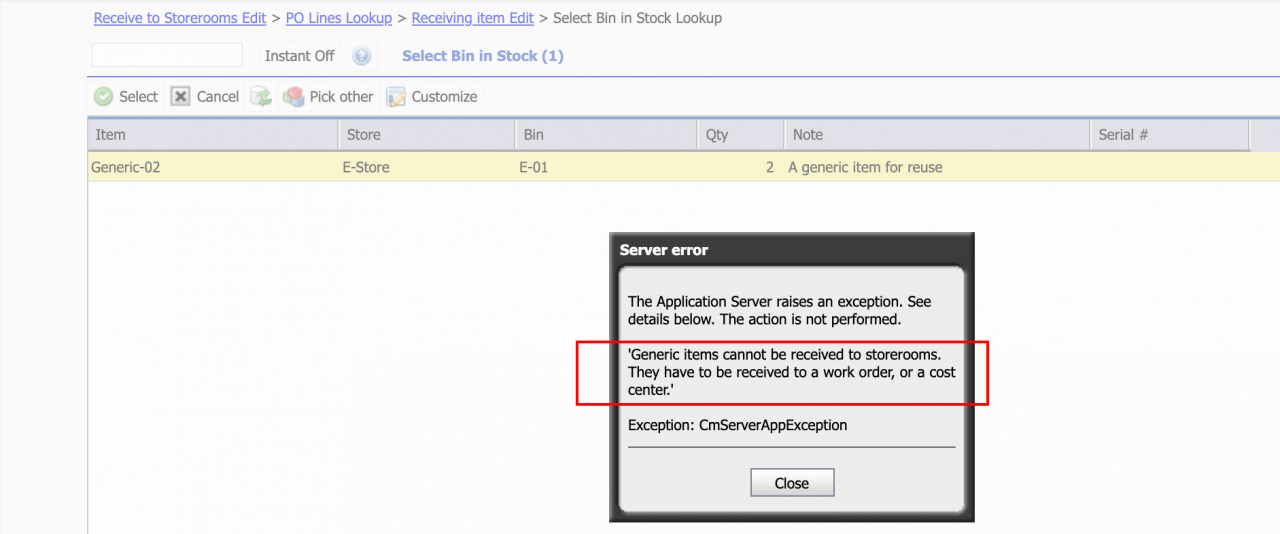Open the help question mark icon
The height and width of the screenshot is (534, 1280).
click(362, 57)
